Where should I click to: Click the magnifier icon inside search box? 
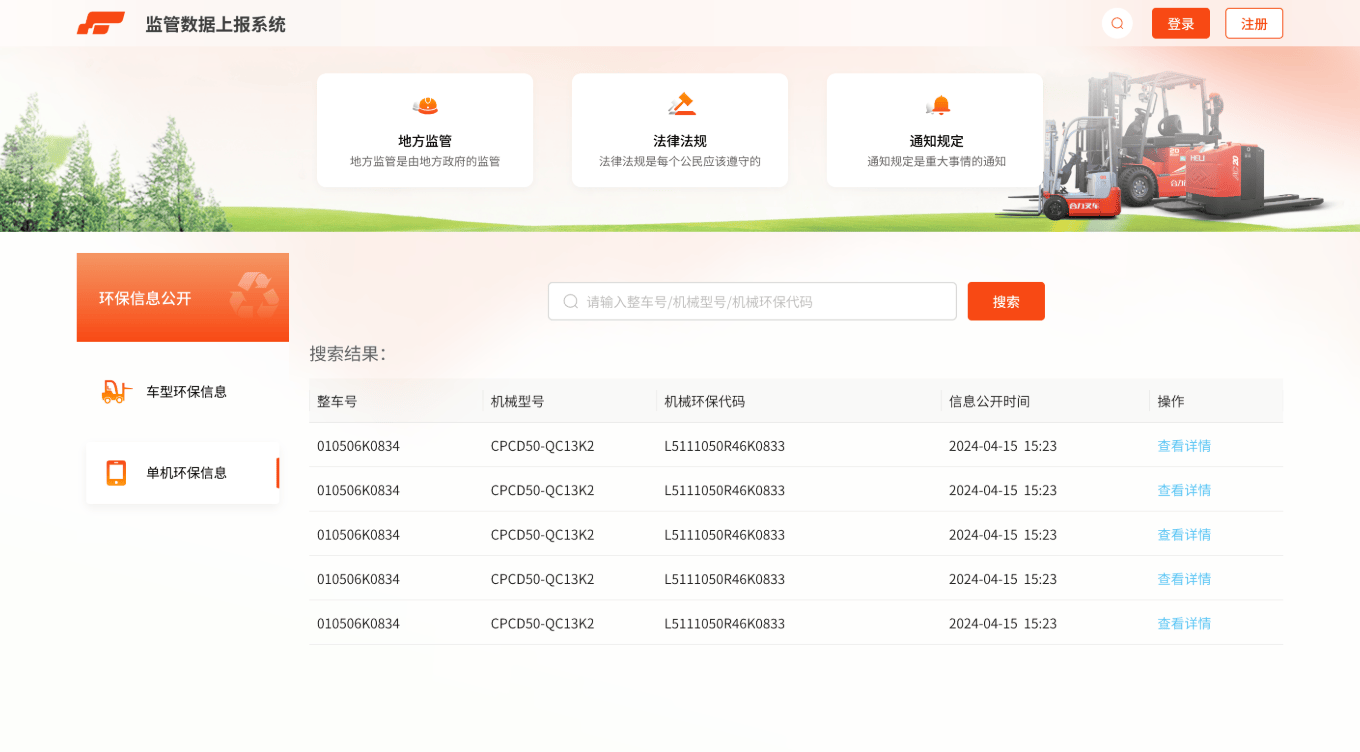pos(571,301)
